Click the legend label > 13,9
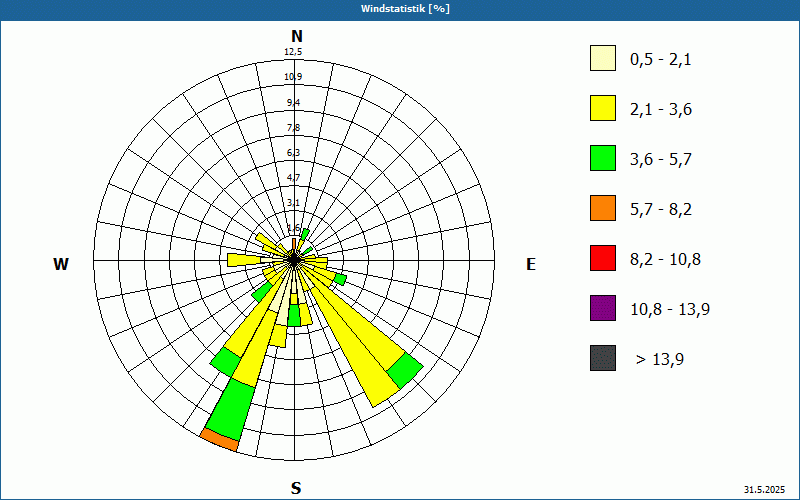 coord(660,360)
